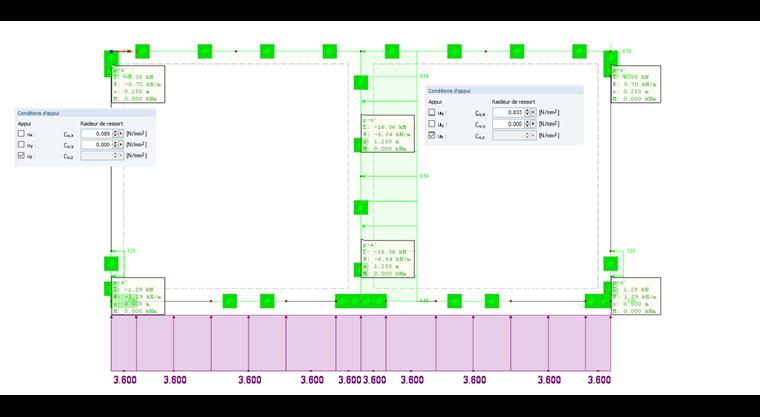This screenshot has width=760, height=417.
Task: Enable the ux support checkbox beside 0.833
Action: [x=431, y=112]
